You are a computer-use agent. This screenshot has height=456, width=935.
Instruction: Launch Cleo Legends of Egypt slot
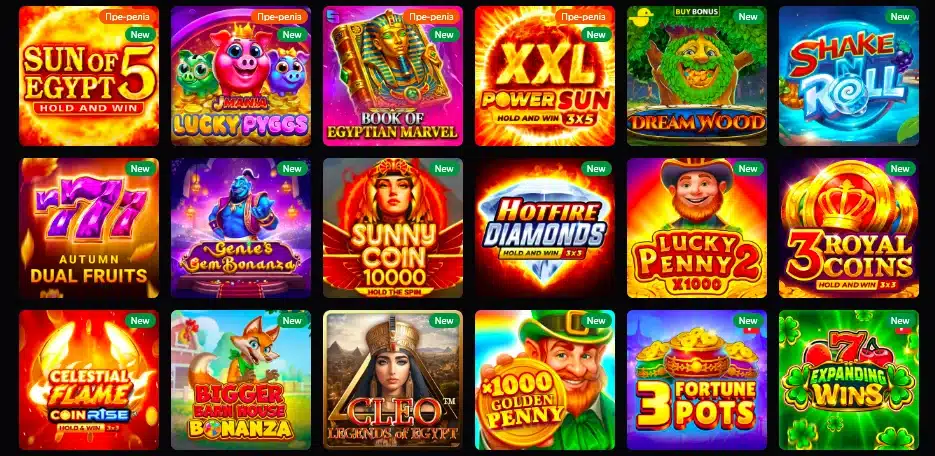pyautogui.click(x=393, y=380)
